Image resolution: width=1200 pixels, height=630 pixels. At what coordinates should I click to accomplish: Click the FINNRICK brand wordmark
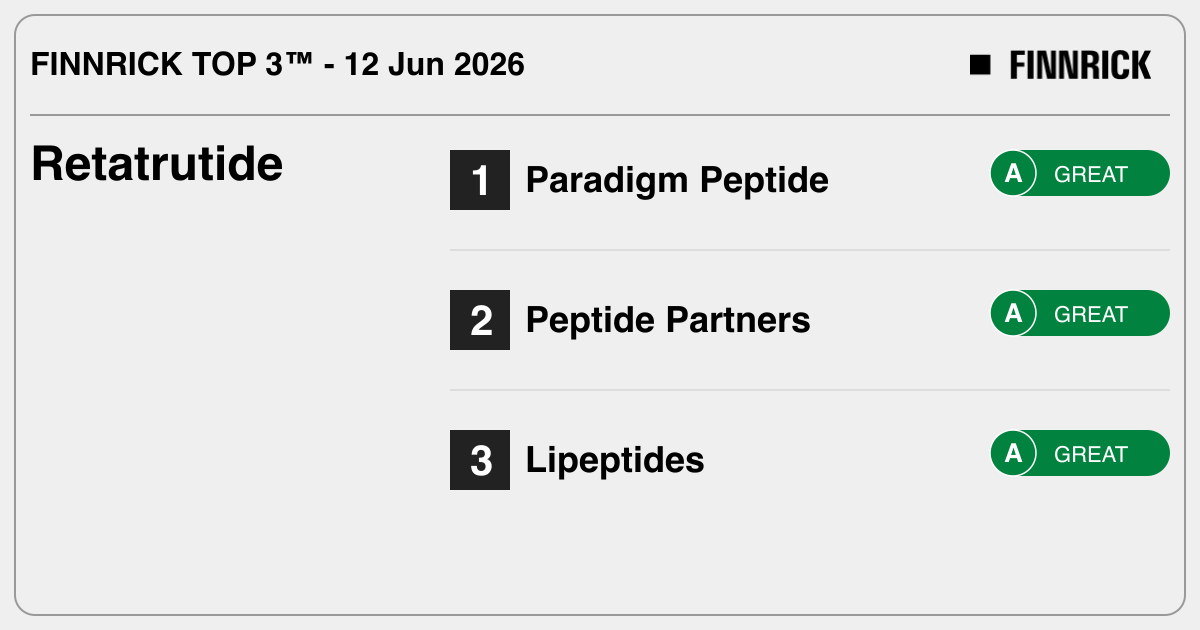(x=1080, y=65)
